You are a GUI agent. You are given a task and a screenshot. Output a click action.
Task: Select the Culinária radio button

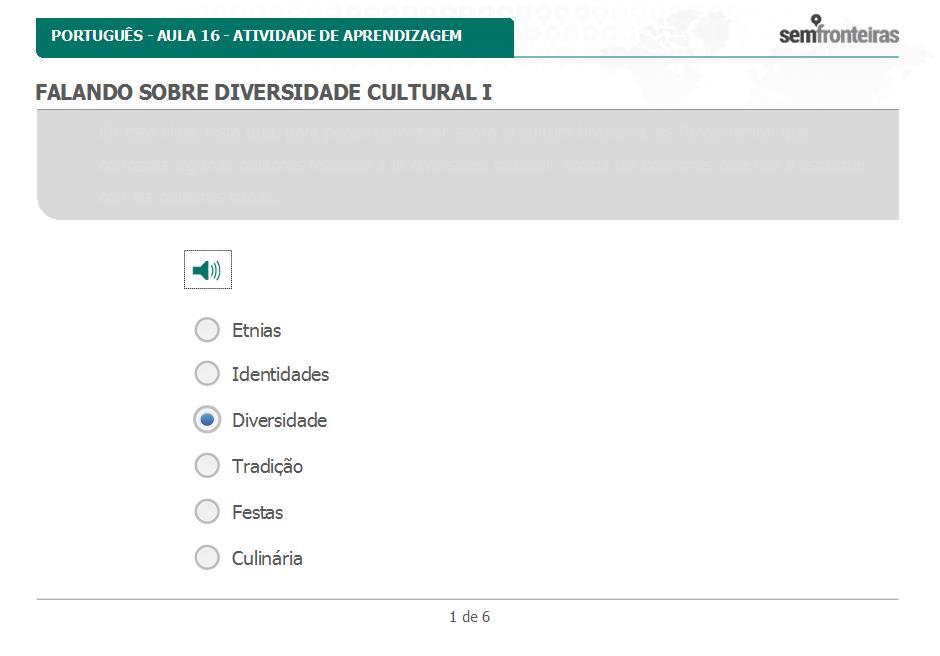point(207,558)
